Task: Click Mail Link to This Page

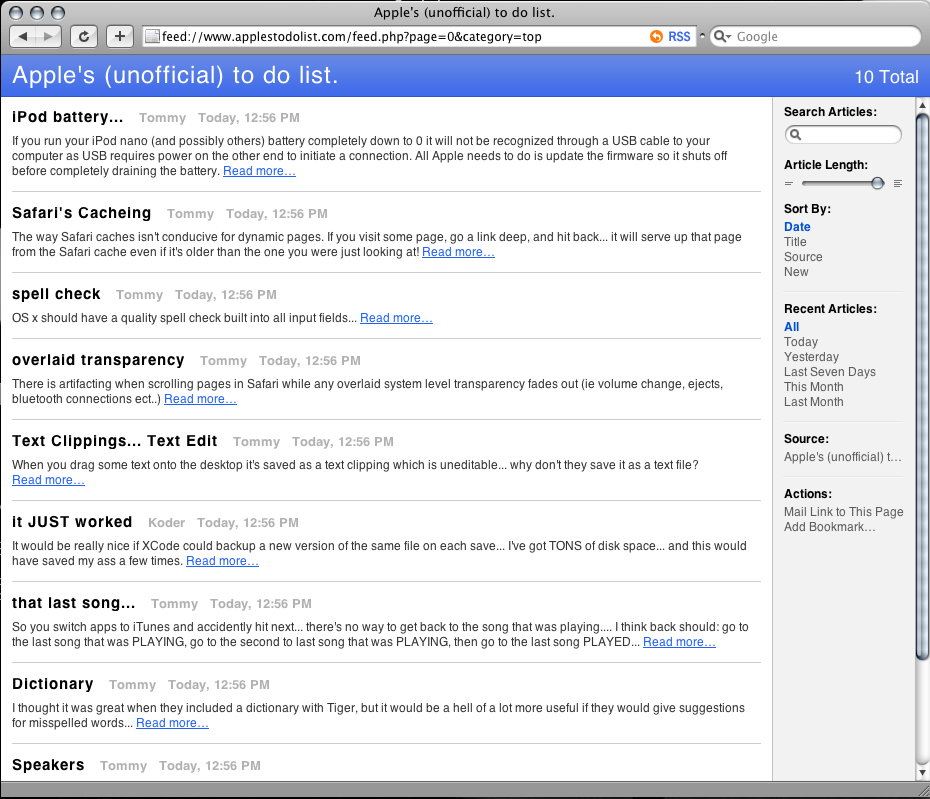Action: pos(843,512)
